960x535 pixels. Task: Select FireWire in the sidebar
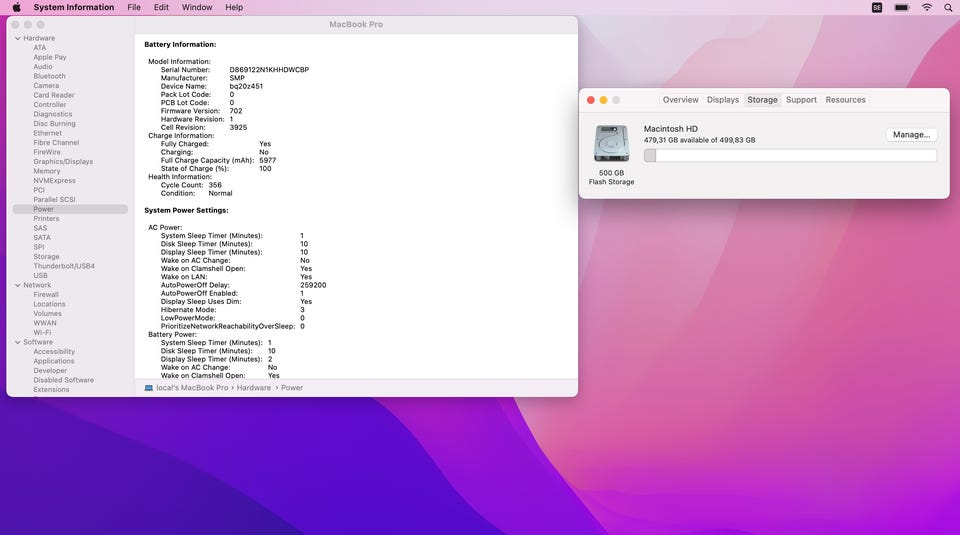47,152
